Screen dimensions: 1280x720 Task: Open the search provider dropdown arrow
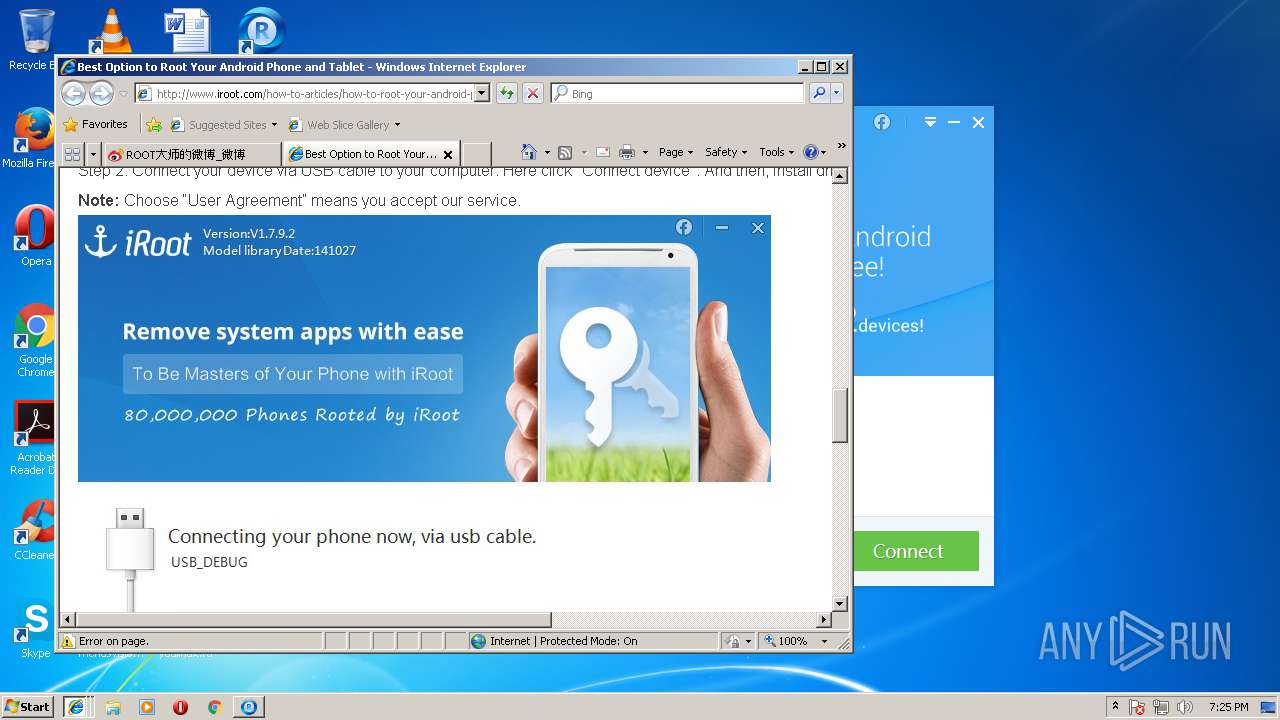837,93
